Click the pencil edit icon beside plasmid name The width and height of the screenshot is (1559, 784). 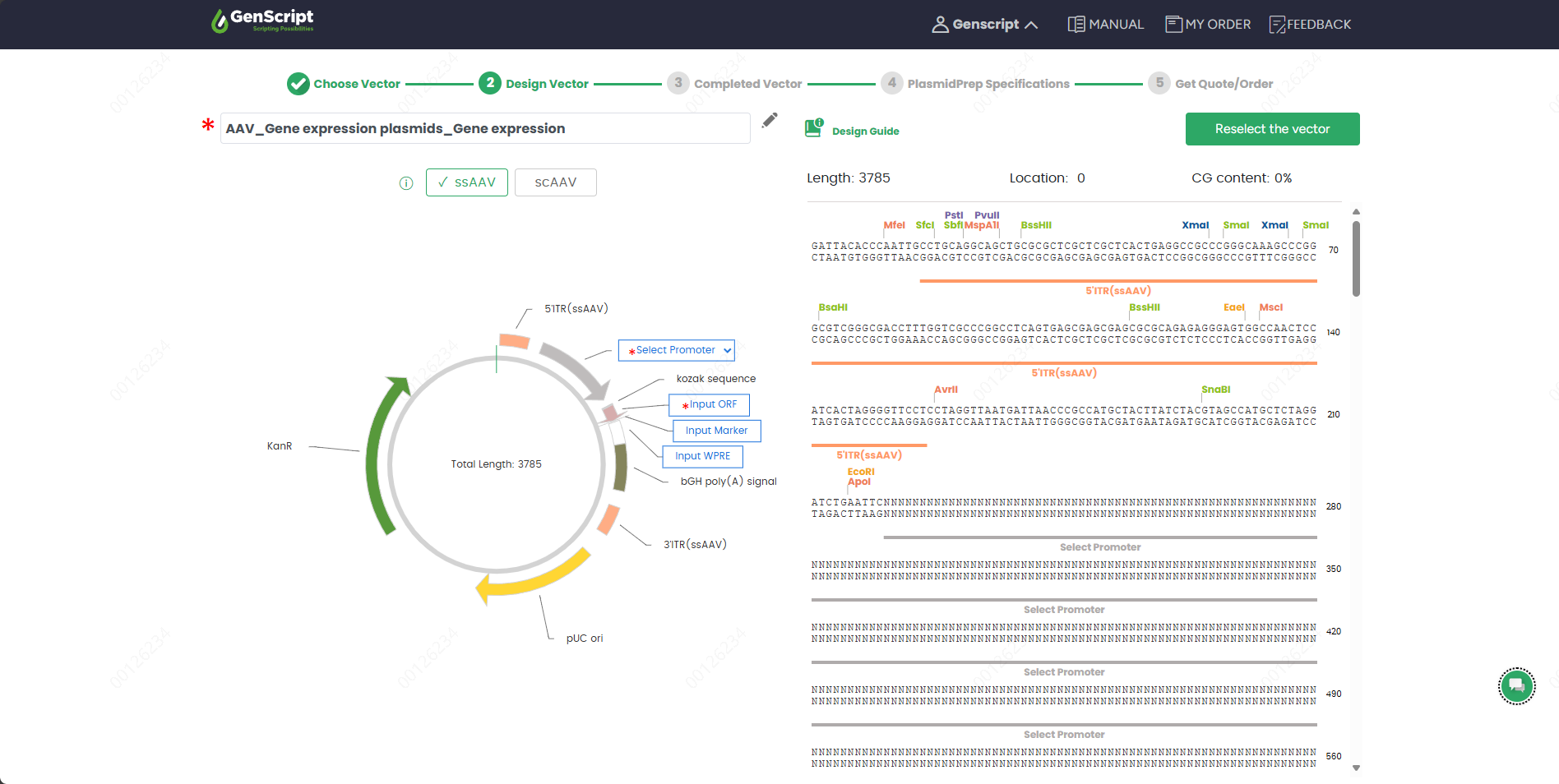pos(770,120)
